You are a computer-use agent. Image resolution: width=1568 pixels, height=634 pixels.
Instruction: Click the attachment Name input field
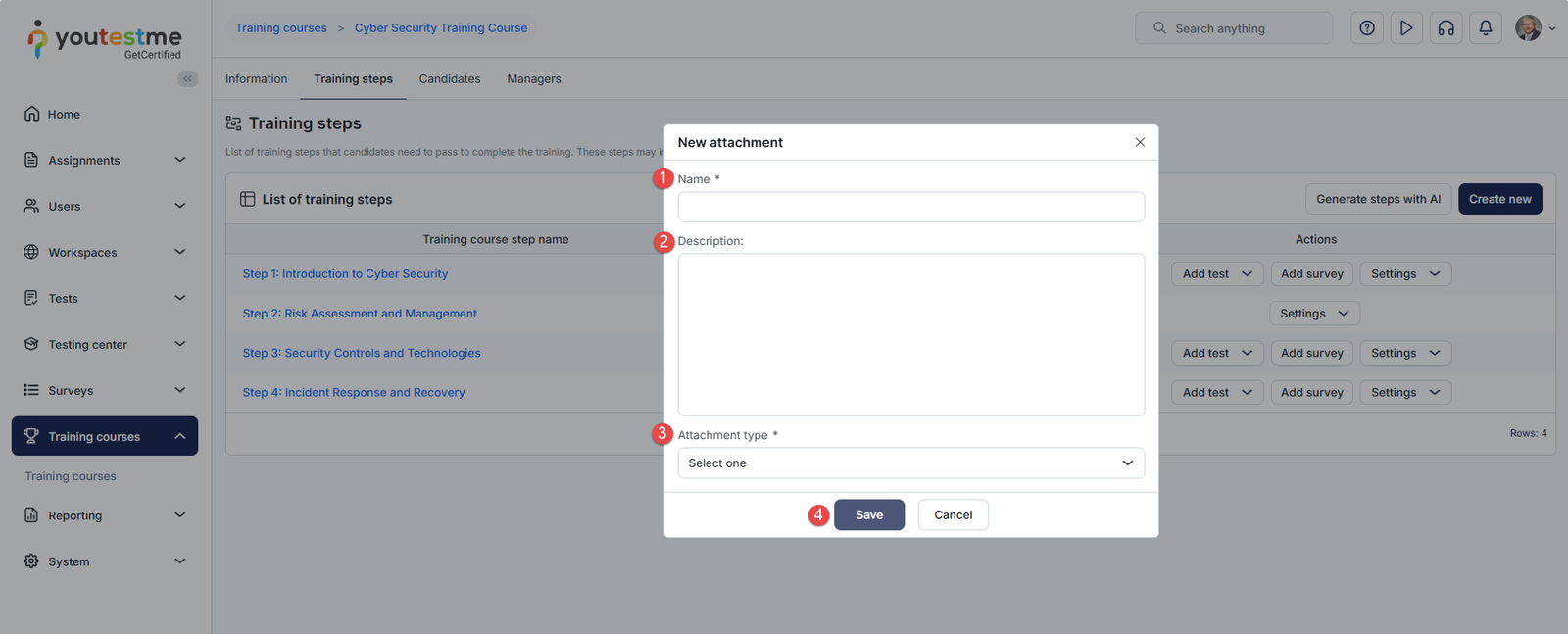coord(910,207)
